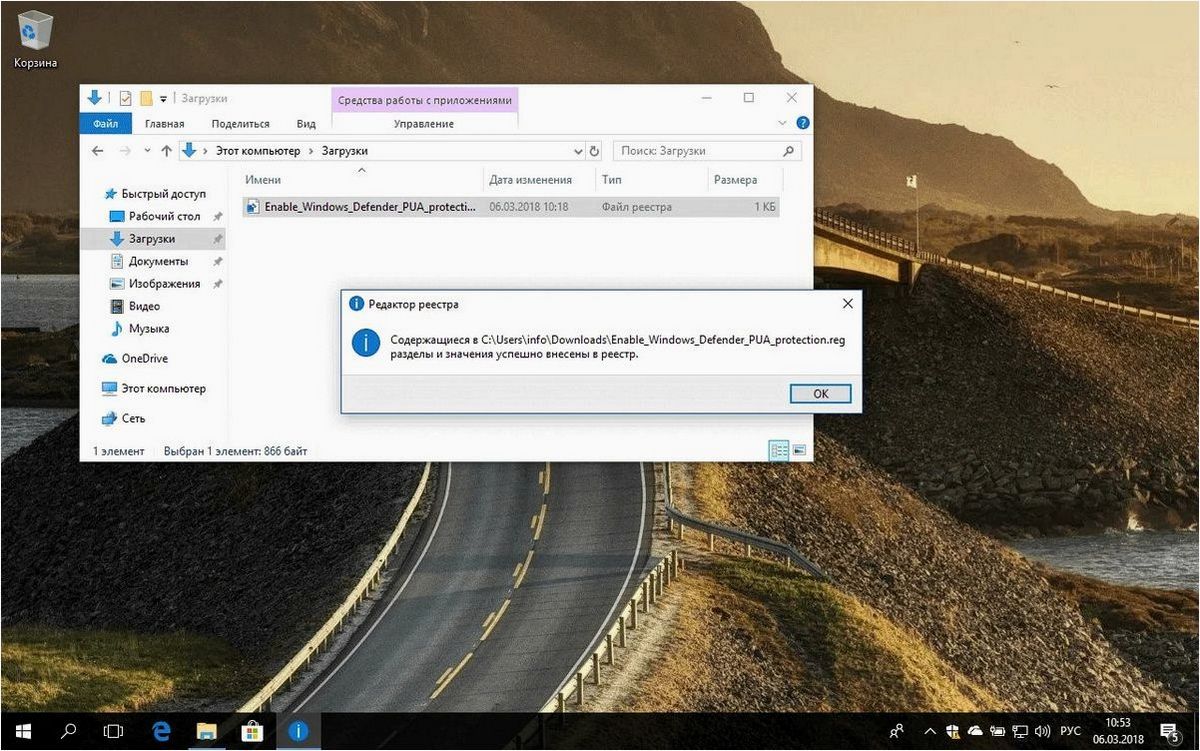Click the Properties quick access icon
This screenshot has height=751, width=1200.
point(125,98)
